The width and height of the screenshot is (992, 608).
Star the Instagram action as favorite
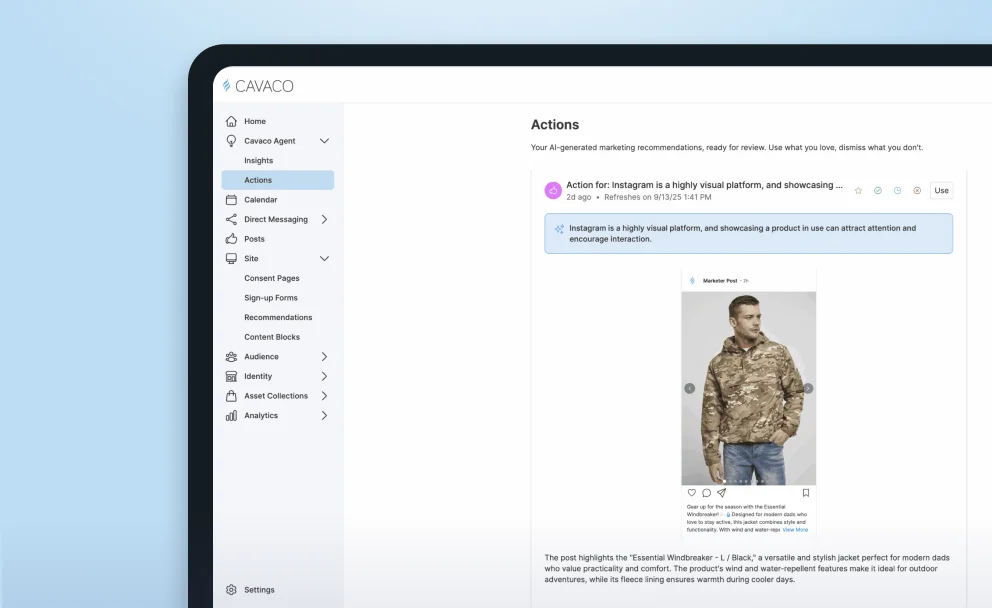(x=858, y=191)
